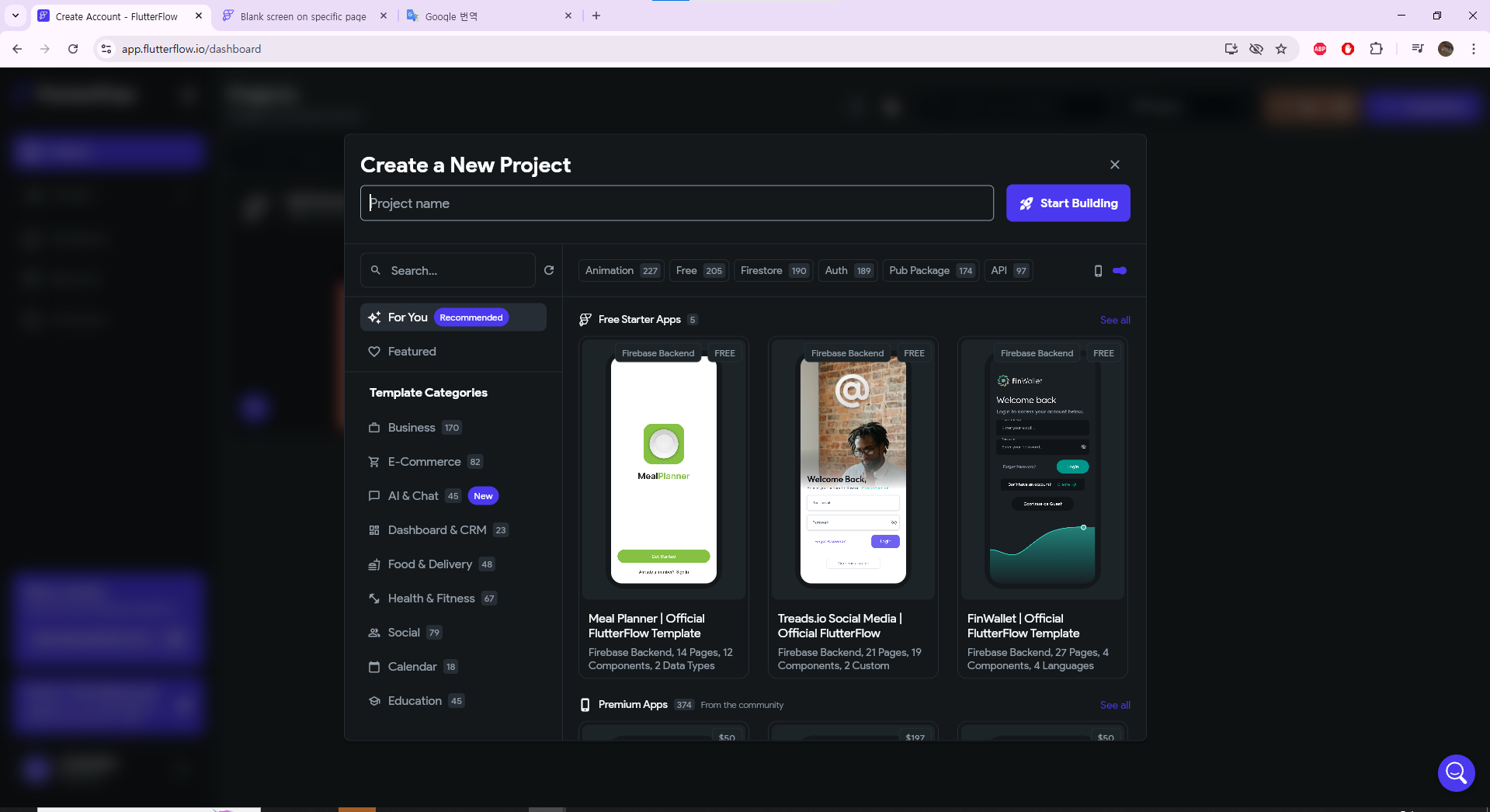
Task: Open the E-Commerce template category
Action: (x=453, y=462)
